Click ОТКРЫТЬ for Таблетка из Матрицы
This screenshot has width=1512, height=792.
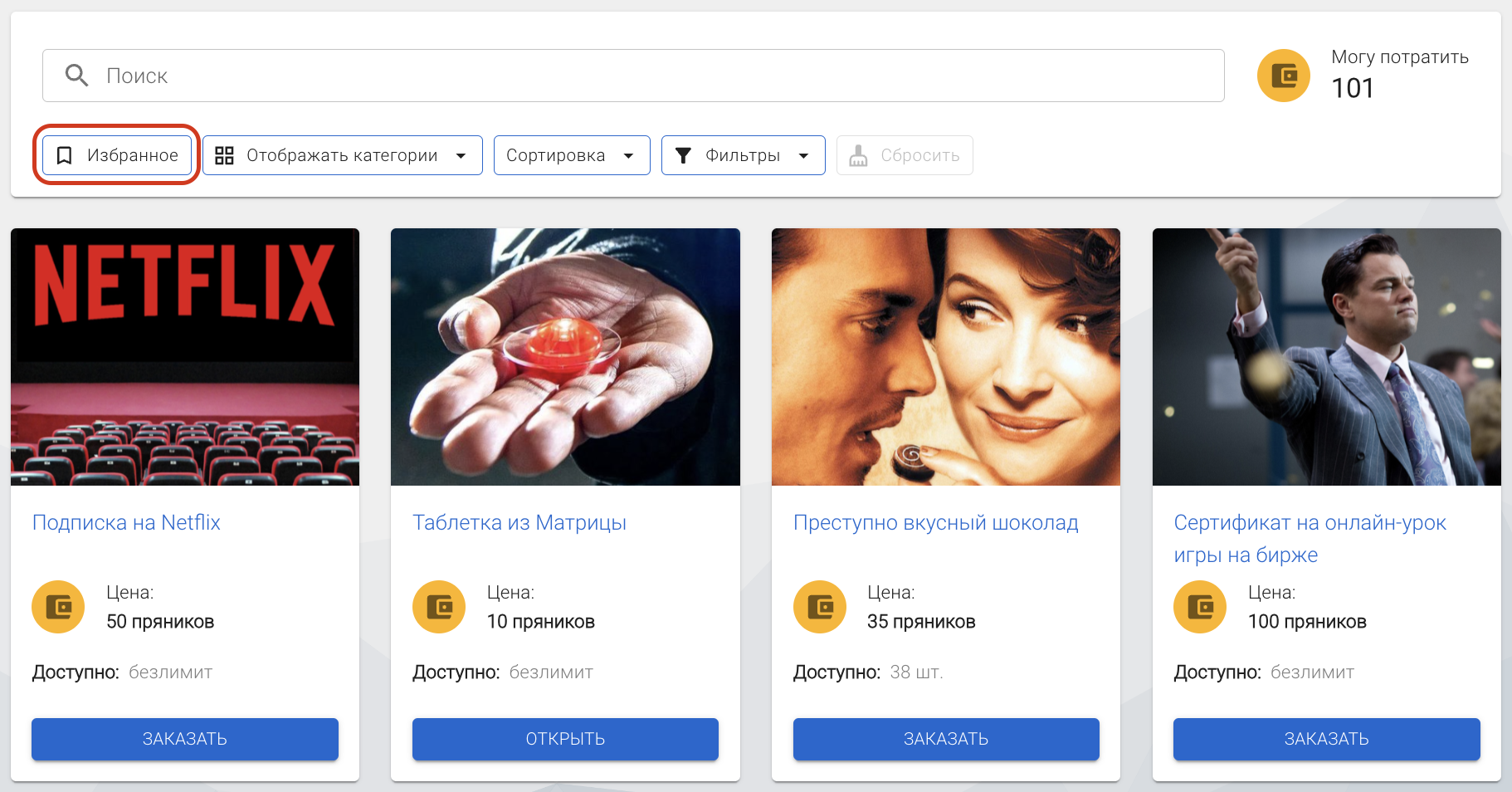click(x=565, y=739)
